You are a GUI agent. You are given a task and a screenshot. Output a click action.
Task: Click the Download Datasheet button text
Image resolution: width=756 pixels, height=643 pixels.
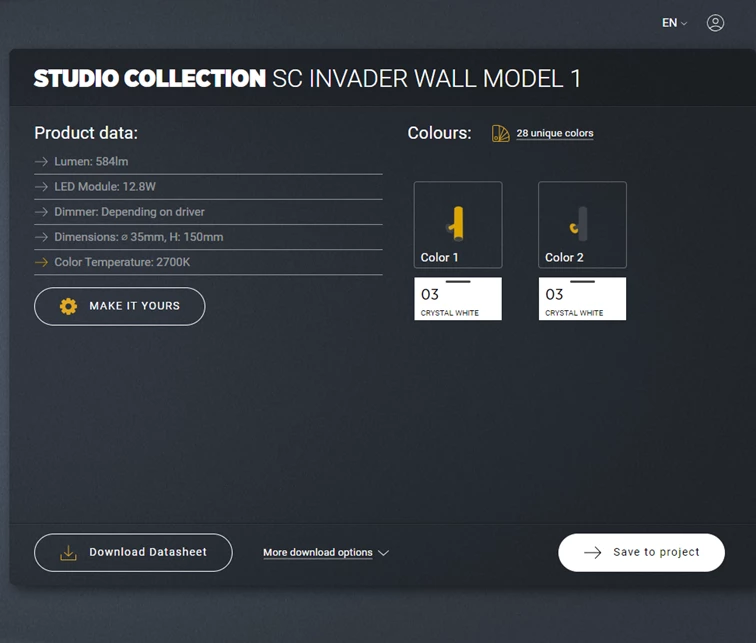click(x=147, y=552)
